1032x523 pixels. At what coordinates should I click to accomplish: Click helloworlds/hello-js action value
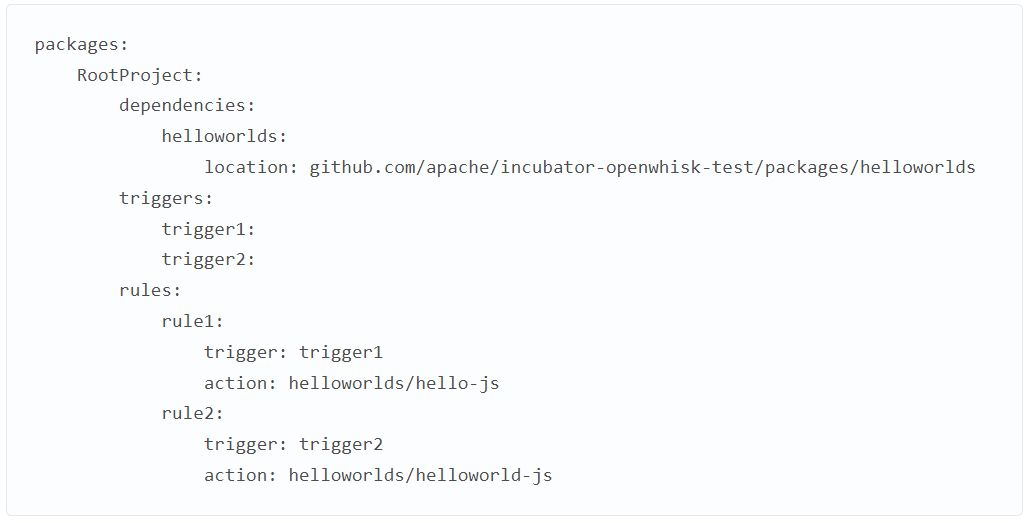394,383
